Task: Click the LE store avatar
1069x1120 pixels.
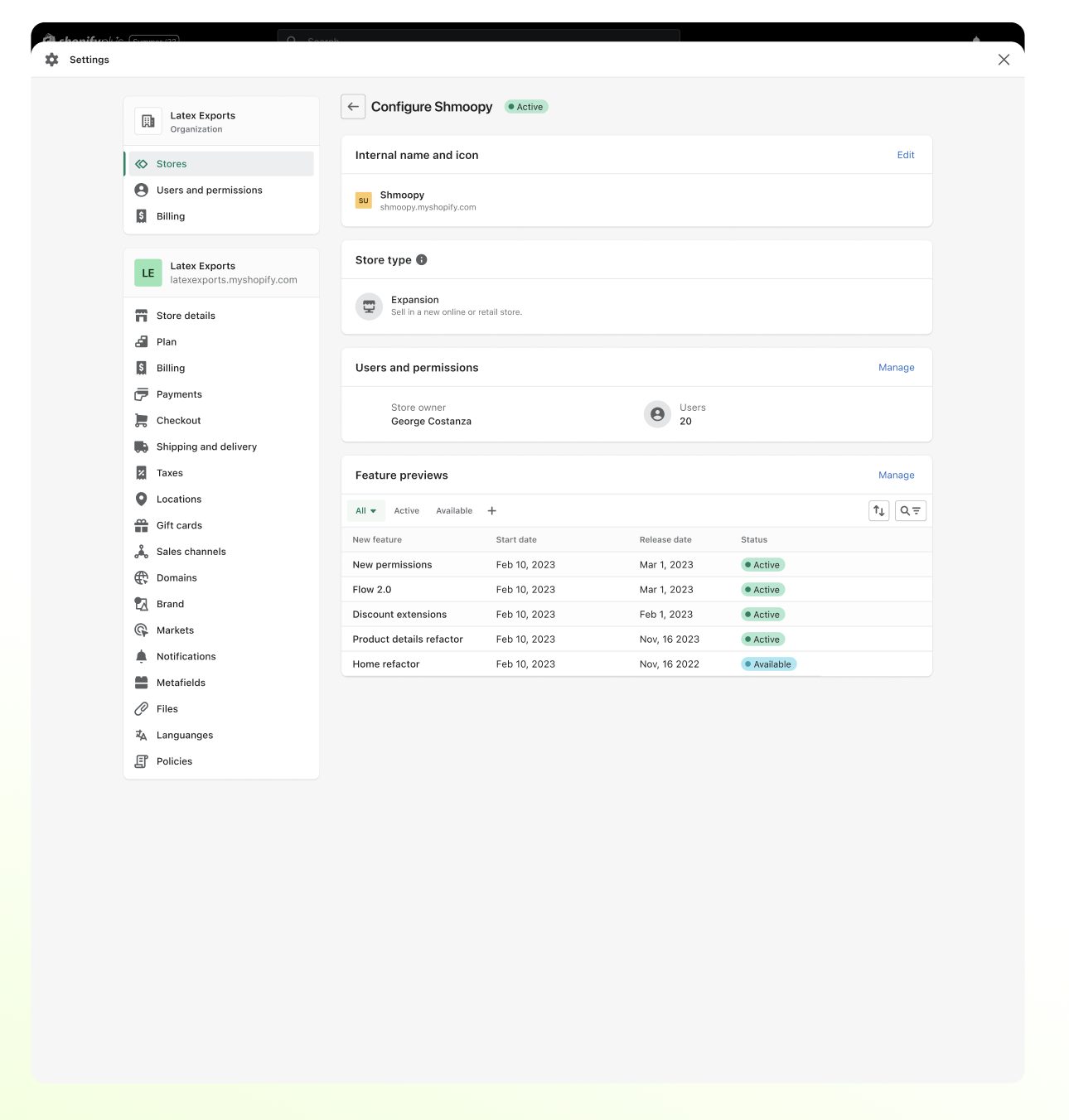Action: click(x=148, y=273)
